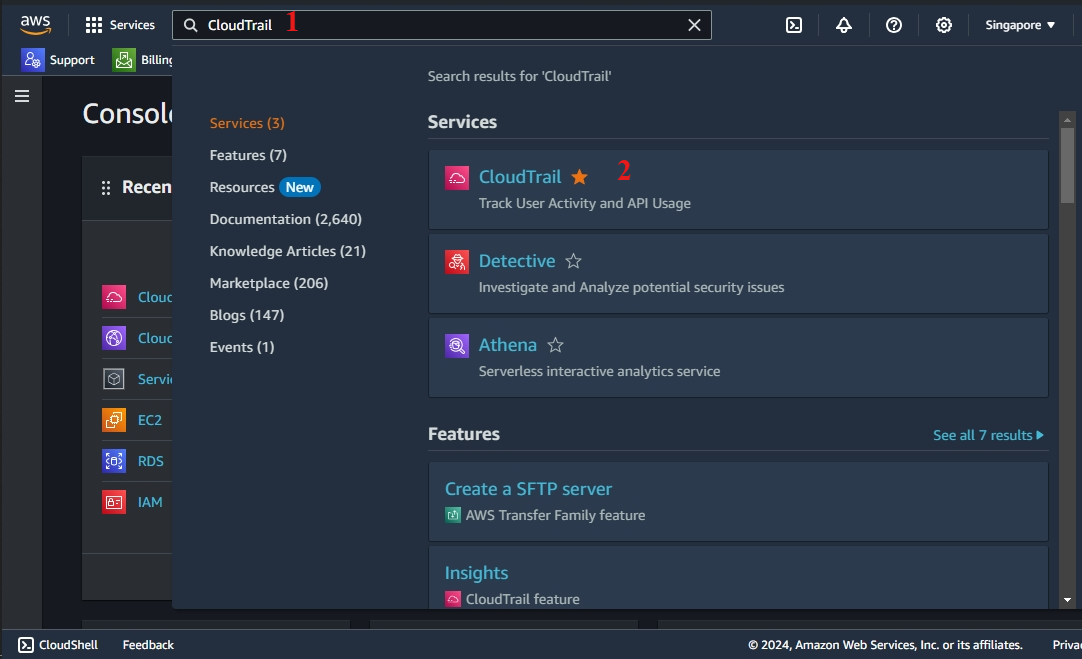This screenshot has height=659, width=1082.
Task: Click the Athena service icon
Action: pos(457,346)
